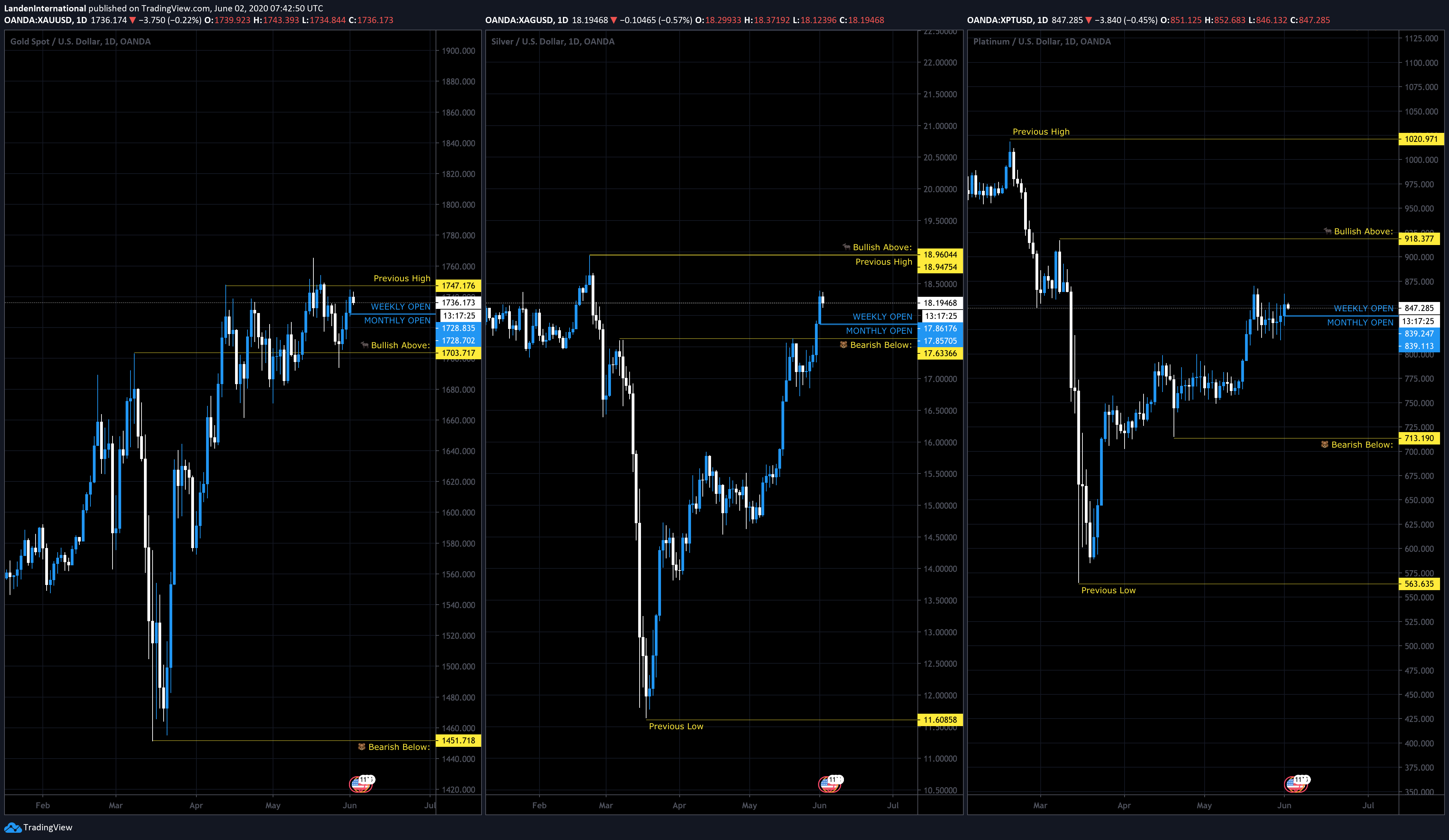
Task: Click the countdown 13:17:25 on Platinum axis
Action: click(x=1419, y=321)
